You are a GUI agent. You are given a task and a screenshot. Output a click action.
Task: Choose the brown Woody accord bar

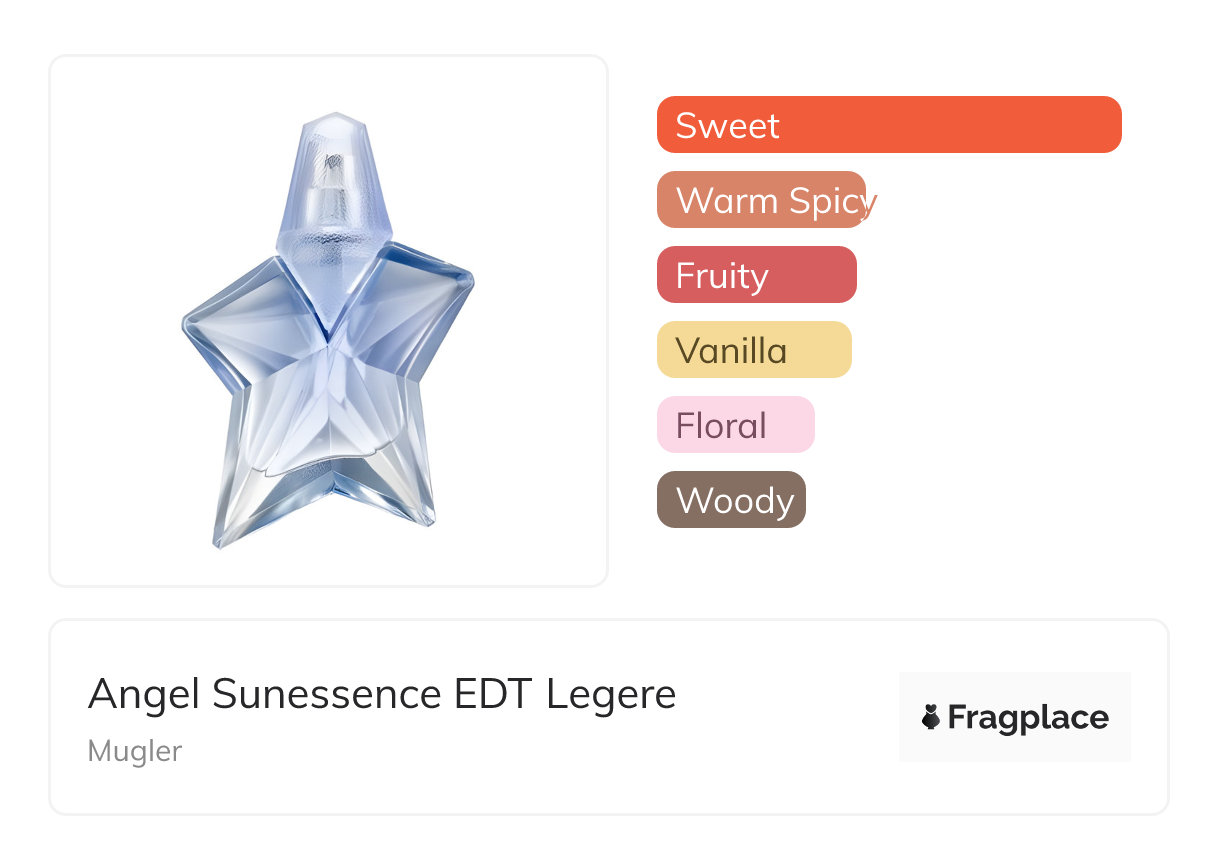tap(731, 500)
